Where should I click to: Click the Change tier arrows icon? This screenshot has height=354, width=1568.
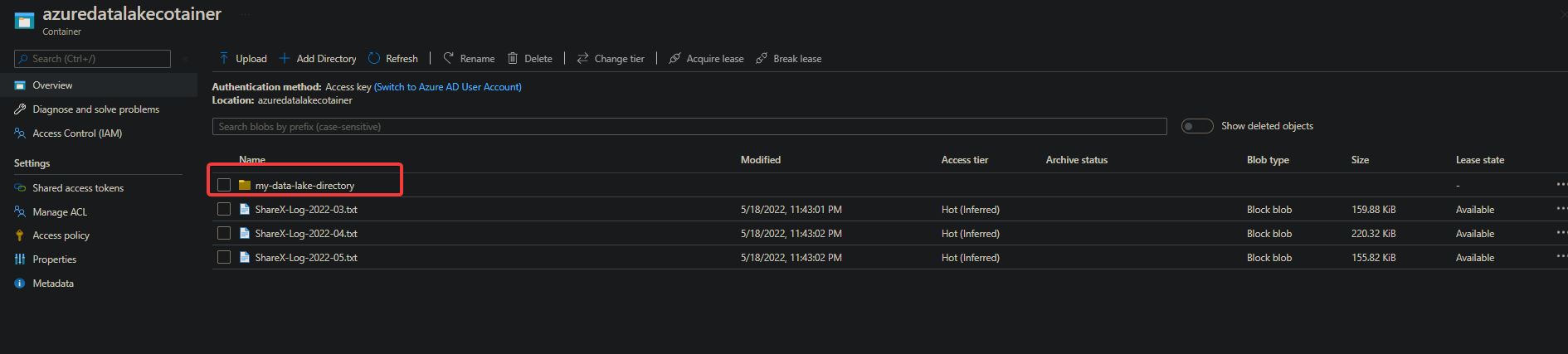point(582,58)
